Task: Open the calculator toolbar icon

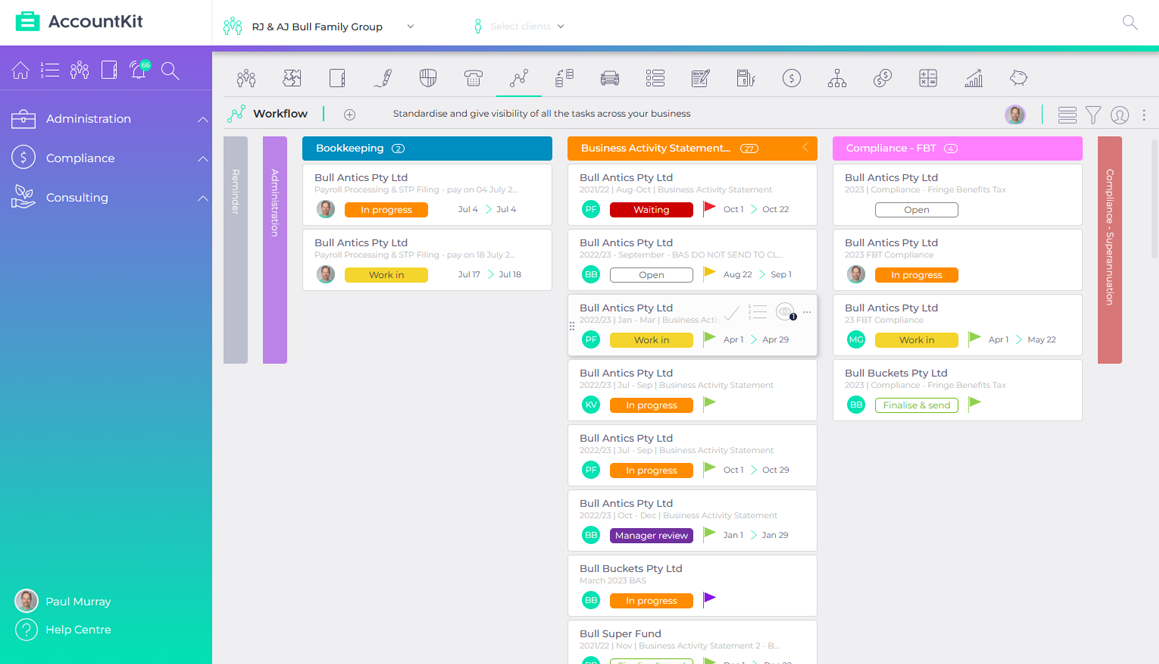Action: (x=928, y=78)
